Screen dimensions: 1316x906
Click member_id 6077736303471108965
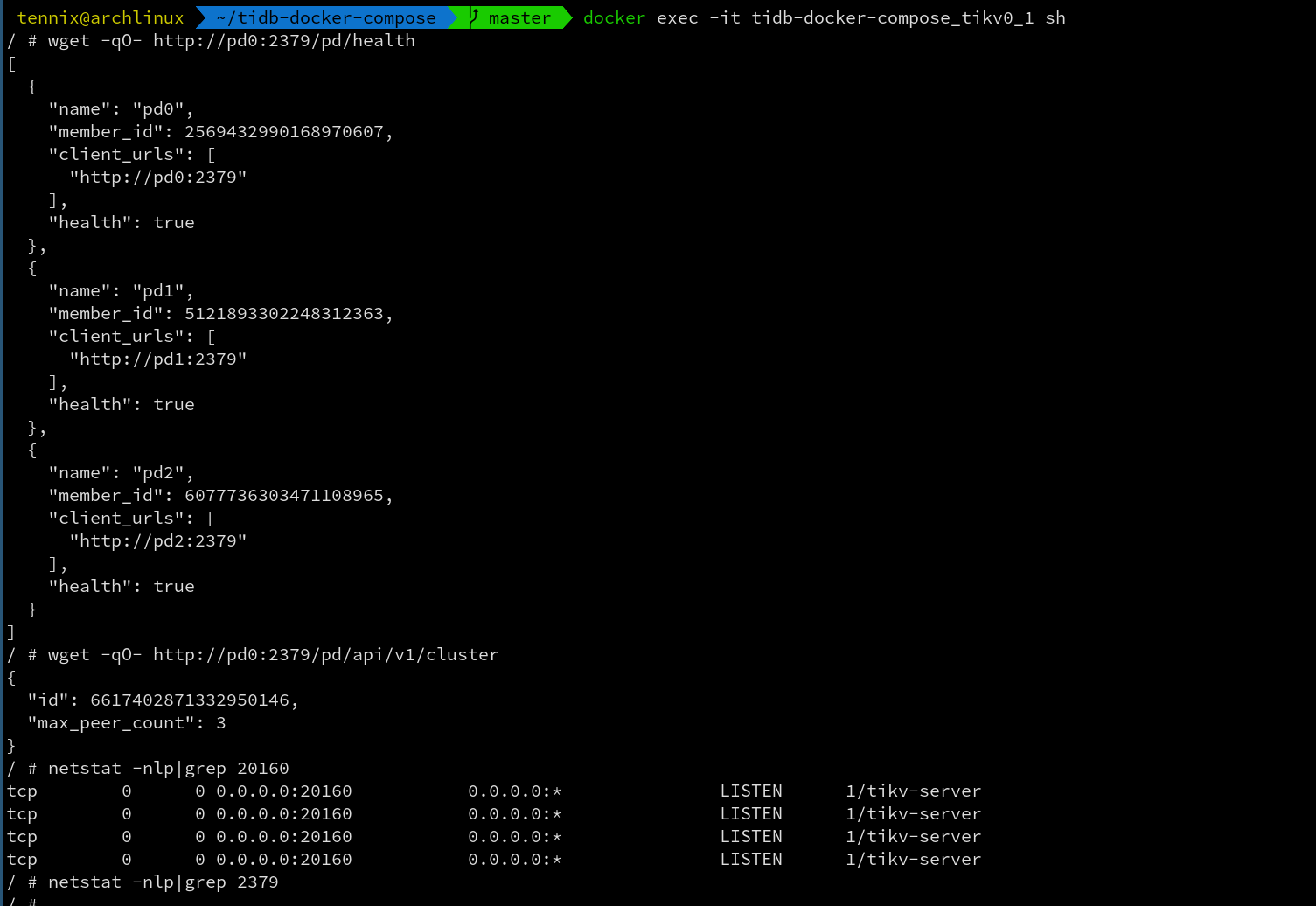[284, 495]
